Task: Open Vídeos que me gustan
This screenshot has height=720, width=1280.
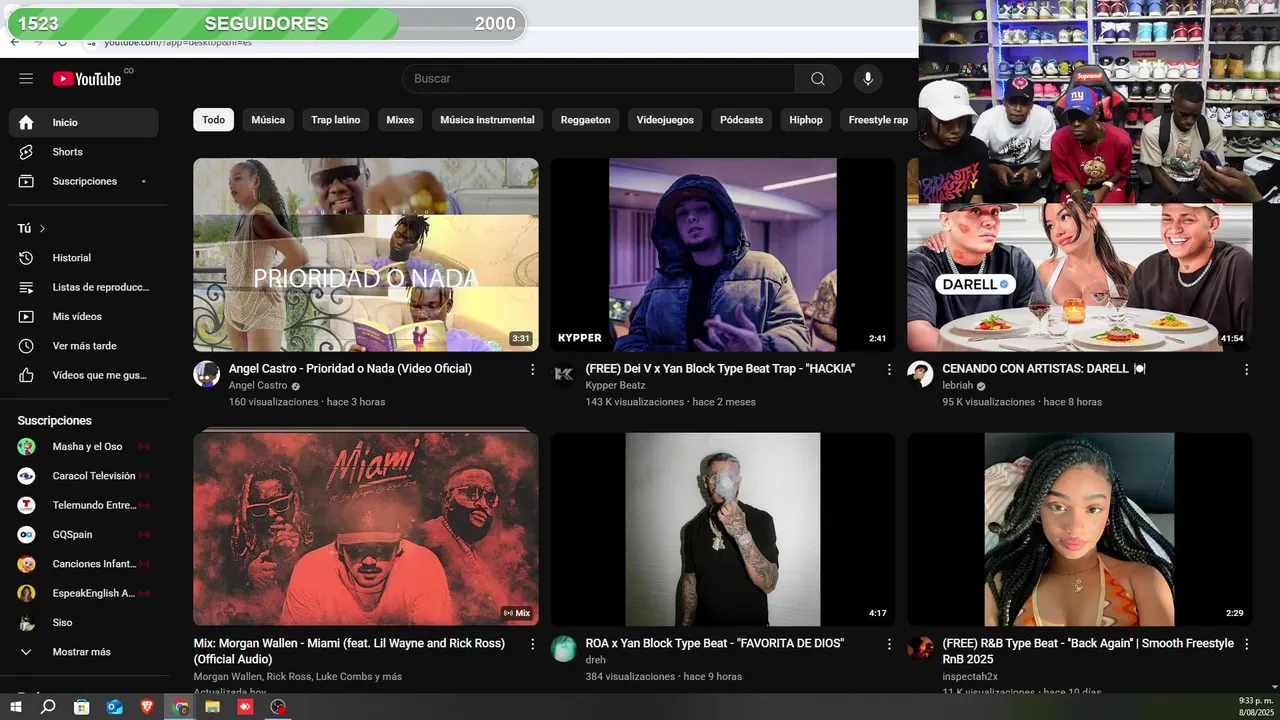Action: coord(84,375)
